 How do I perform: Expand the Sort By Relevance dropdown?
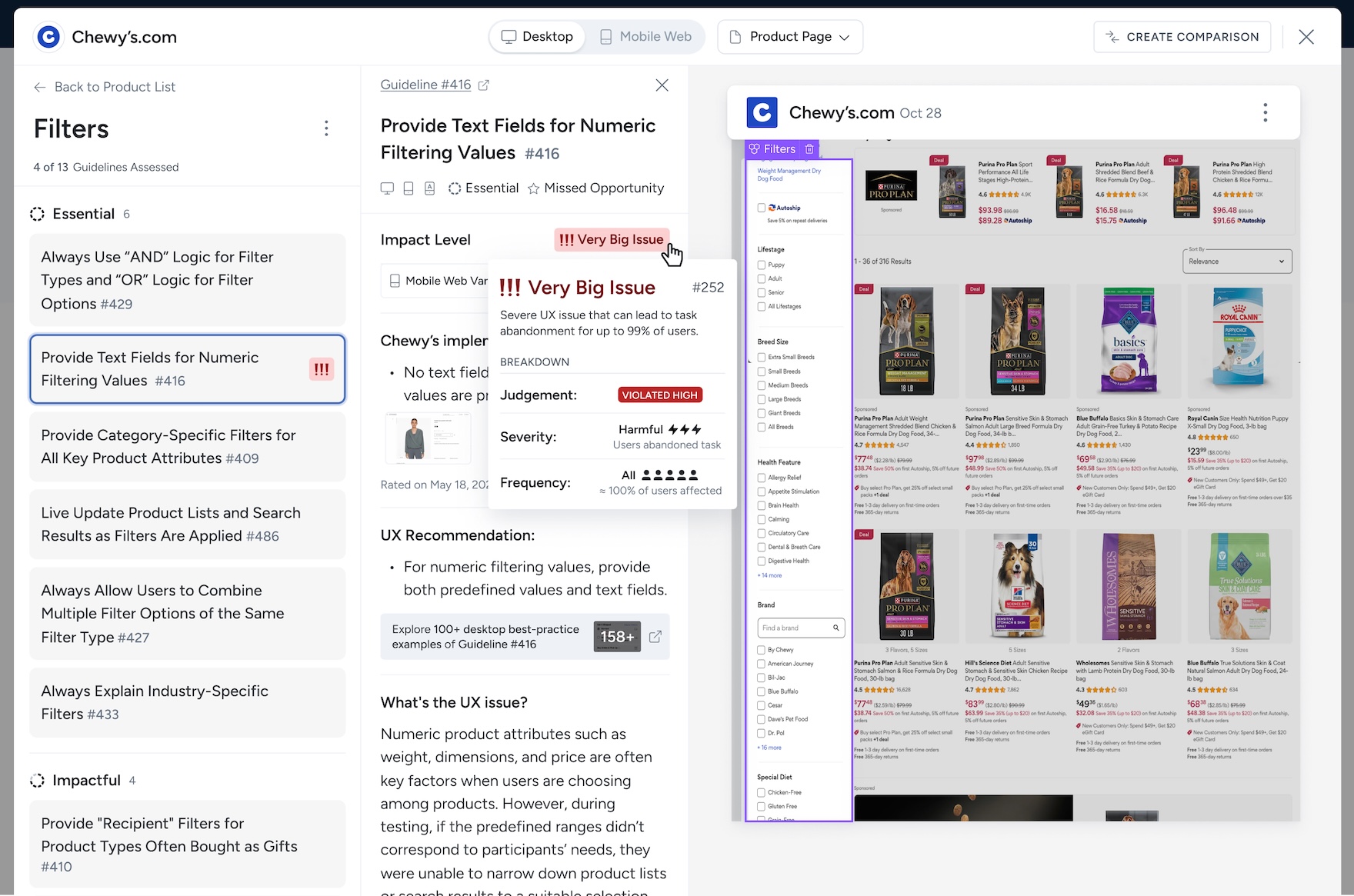pyautogui.click(x=1236, y=261)
